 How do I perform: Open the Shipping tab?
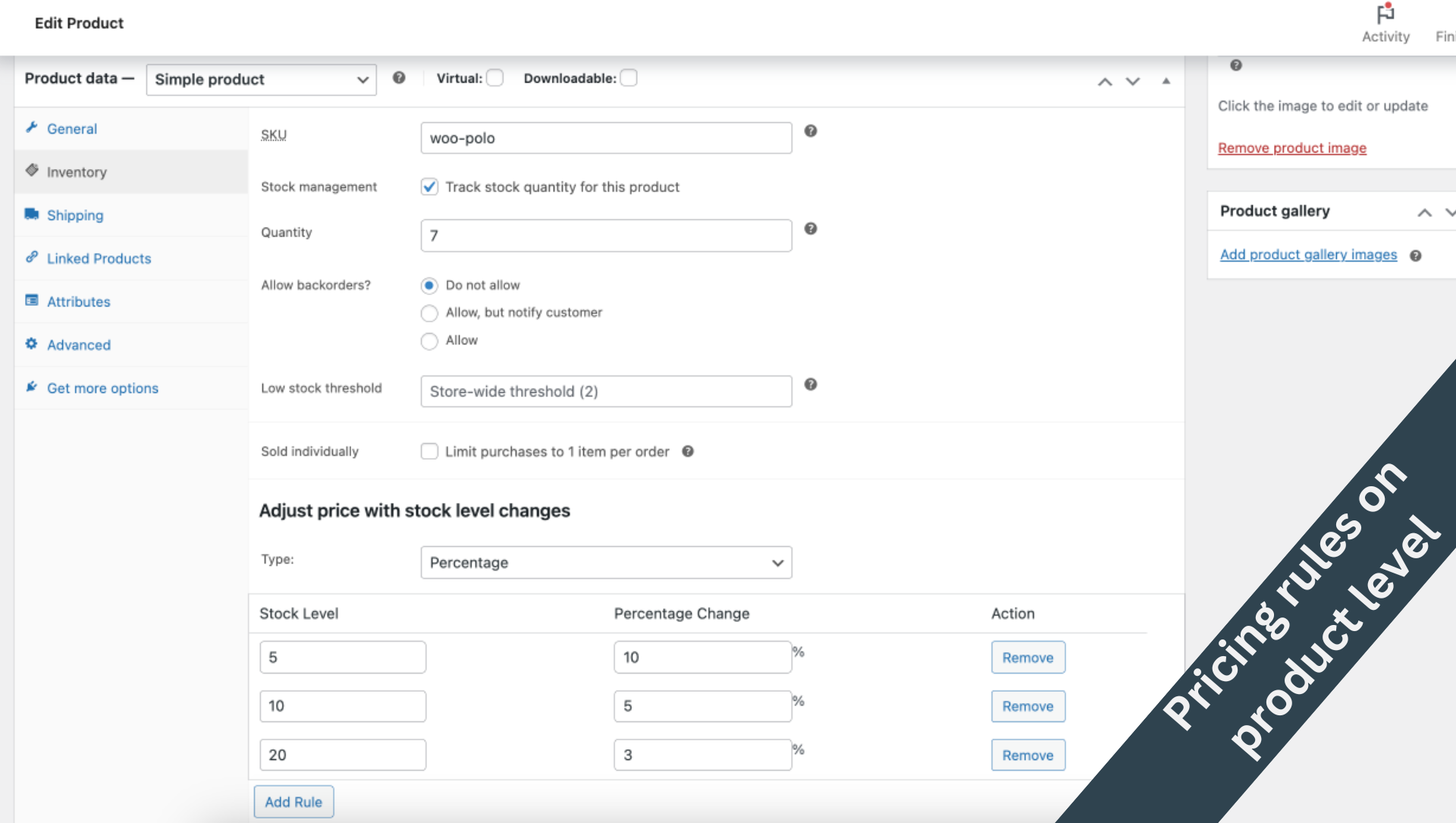[131, 215]
